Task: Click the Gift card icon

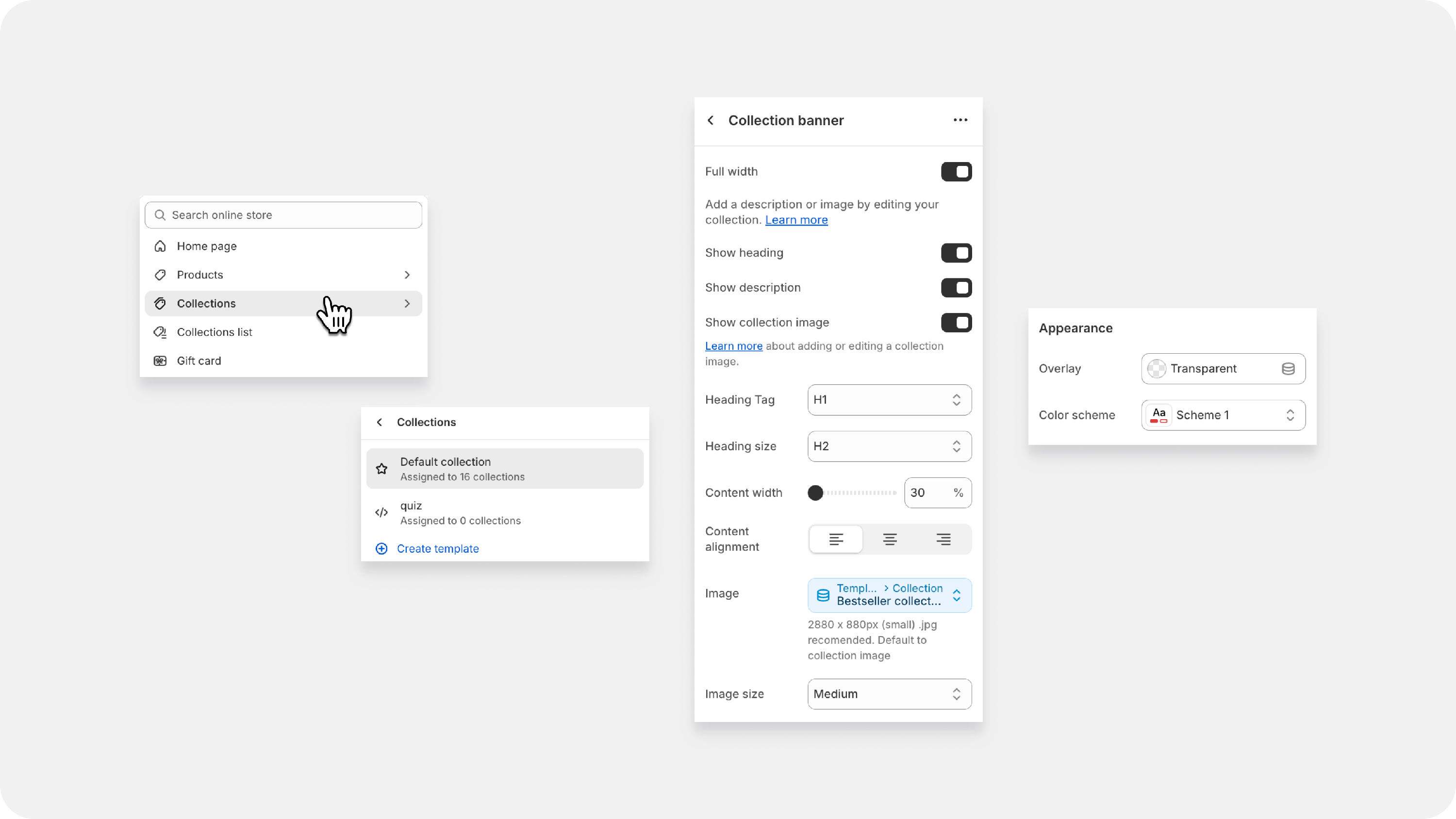Action: click(160, 360)
